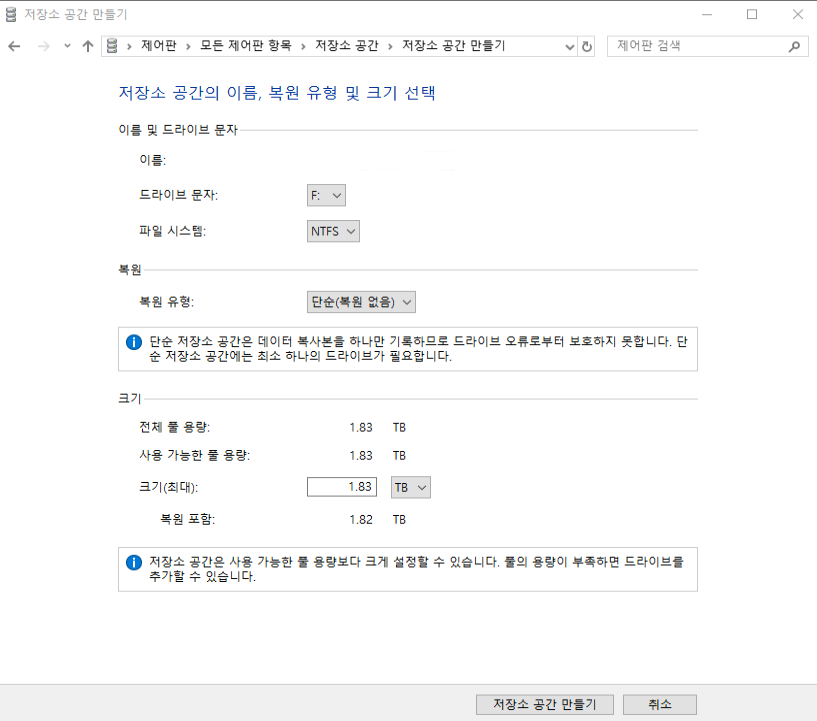Click the magnifier icon in search box
Viewport: 817px width, 721px height.
coord(795,46)
